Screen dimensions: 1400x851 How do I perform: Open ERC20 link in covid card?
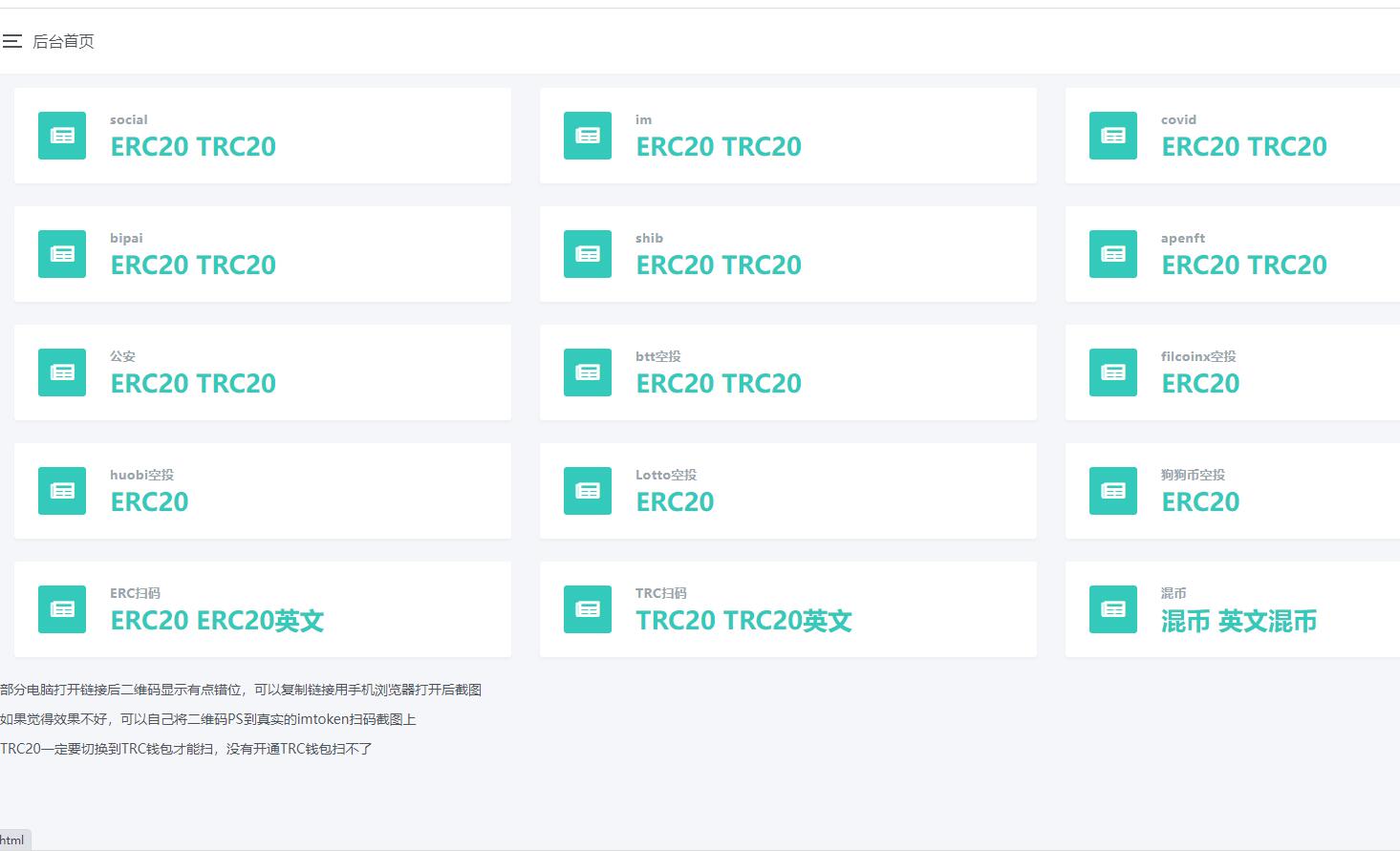coord(1200,147)
